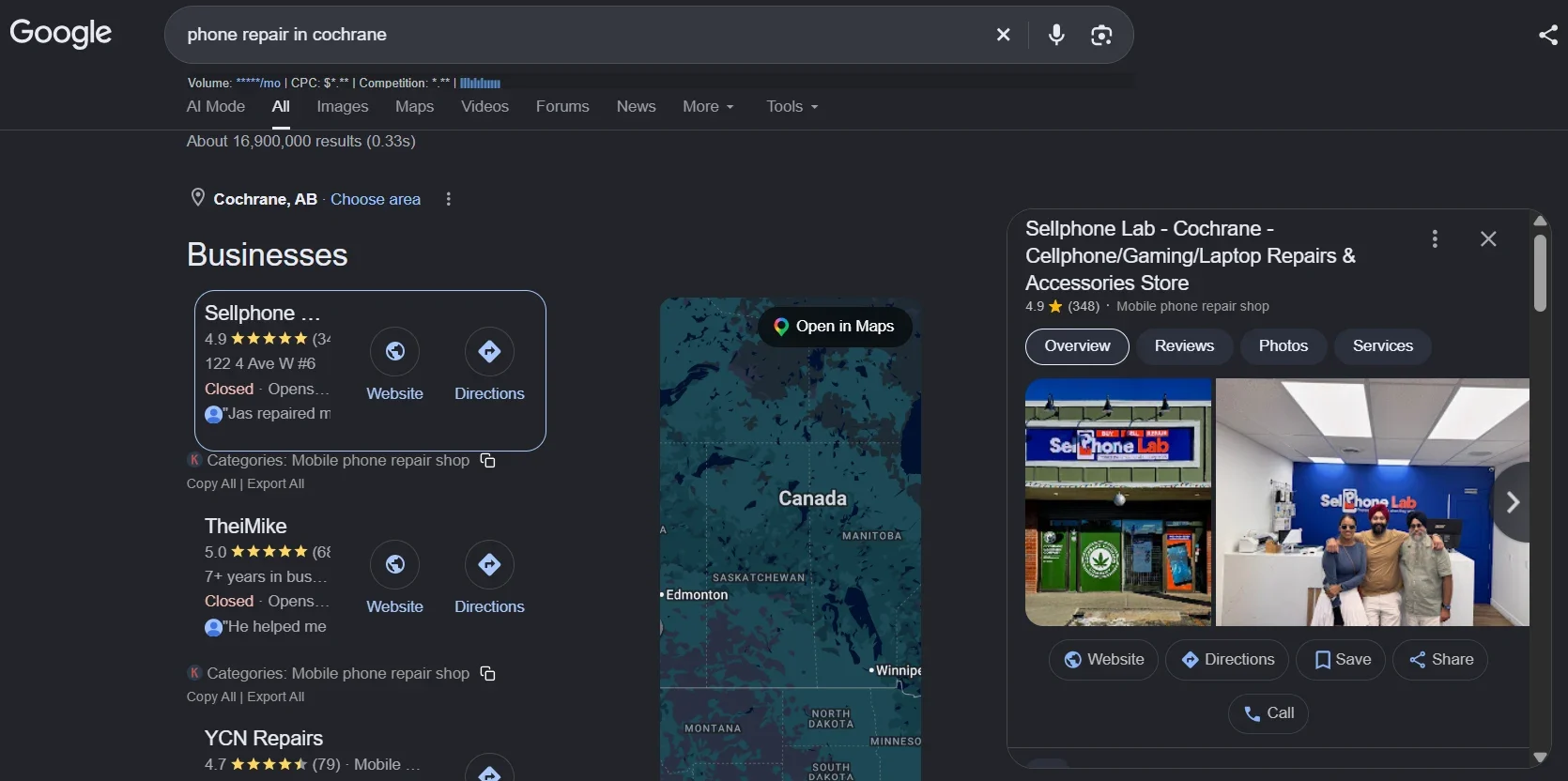Go to the Google homepage logo
Screen dimensions: 1568x781
[x=61, y=33]
